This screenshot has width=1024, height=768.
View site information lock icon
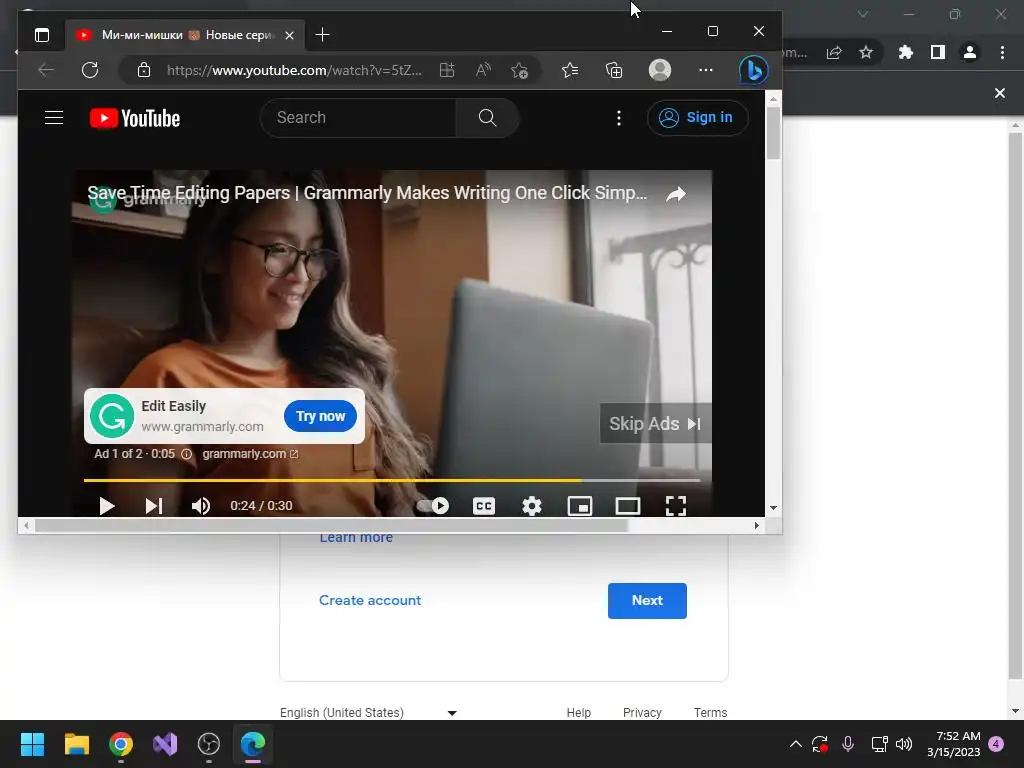click(x=144, y=70)
